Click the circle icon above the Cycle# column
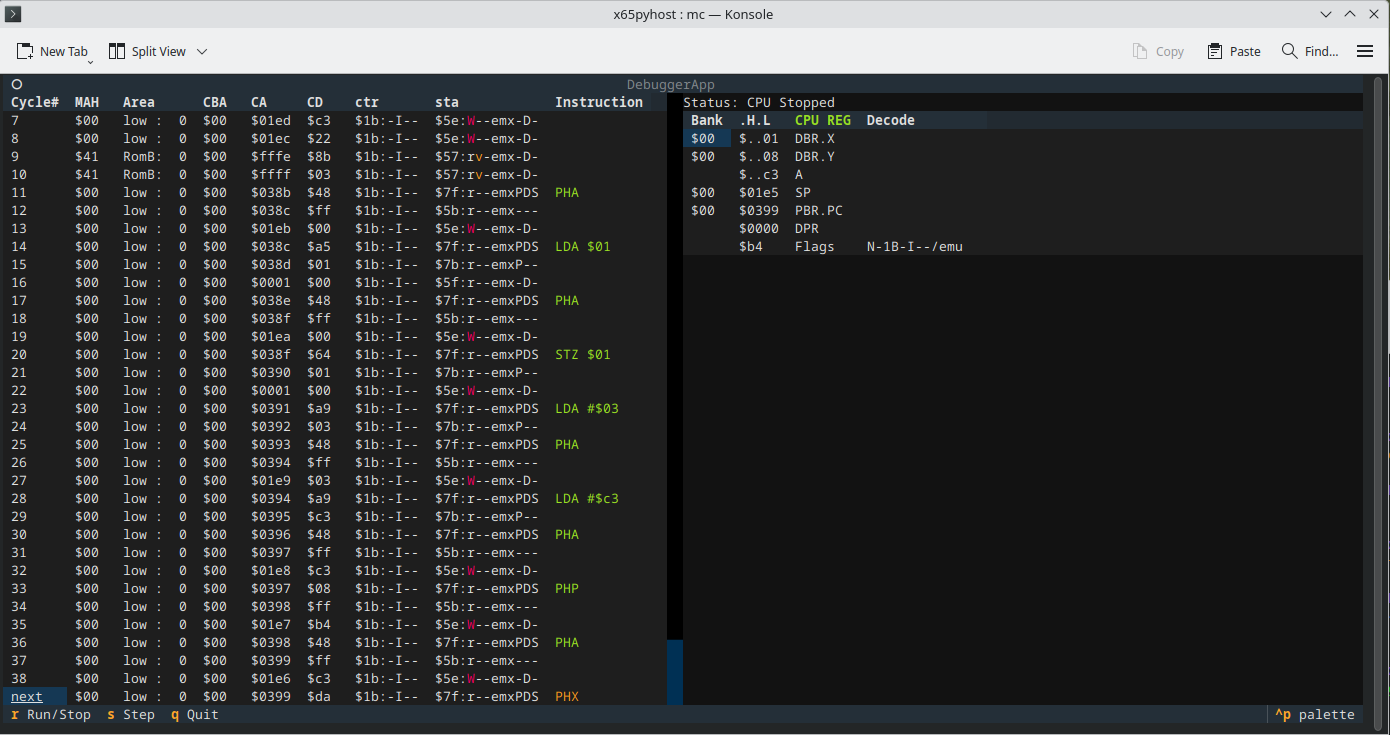The height and width of the screenshot is (735, 1390). coord(17,85)
